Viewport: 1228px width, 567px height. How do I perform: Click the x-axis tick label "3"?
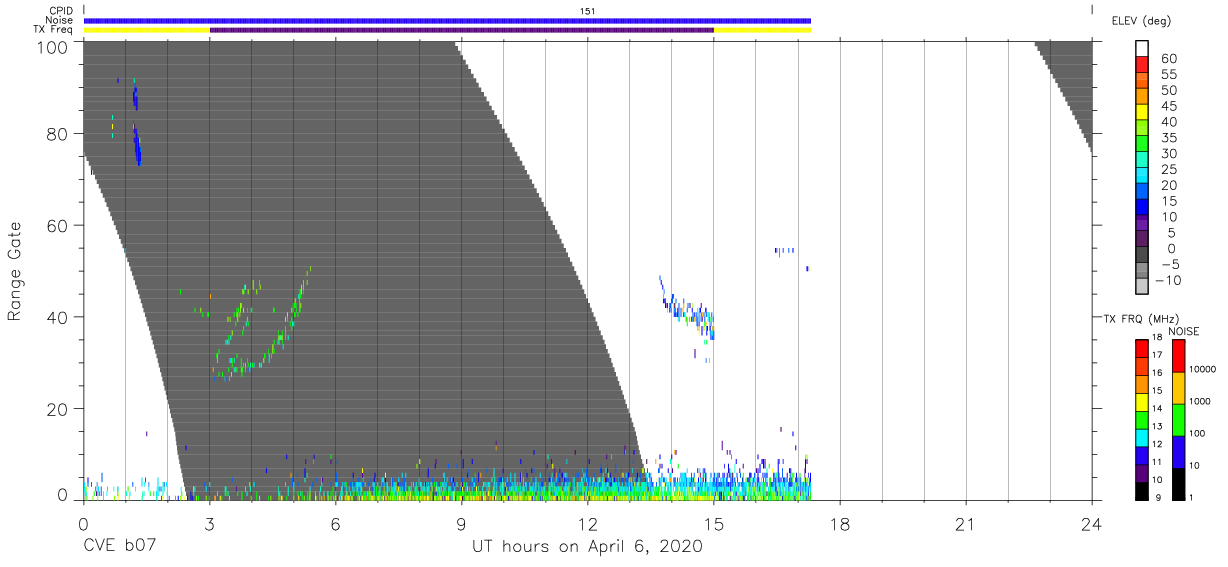(x=209, y=522)
